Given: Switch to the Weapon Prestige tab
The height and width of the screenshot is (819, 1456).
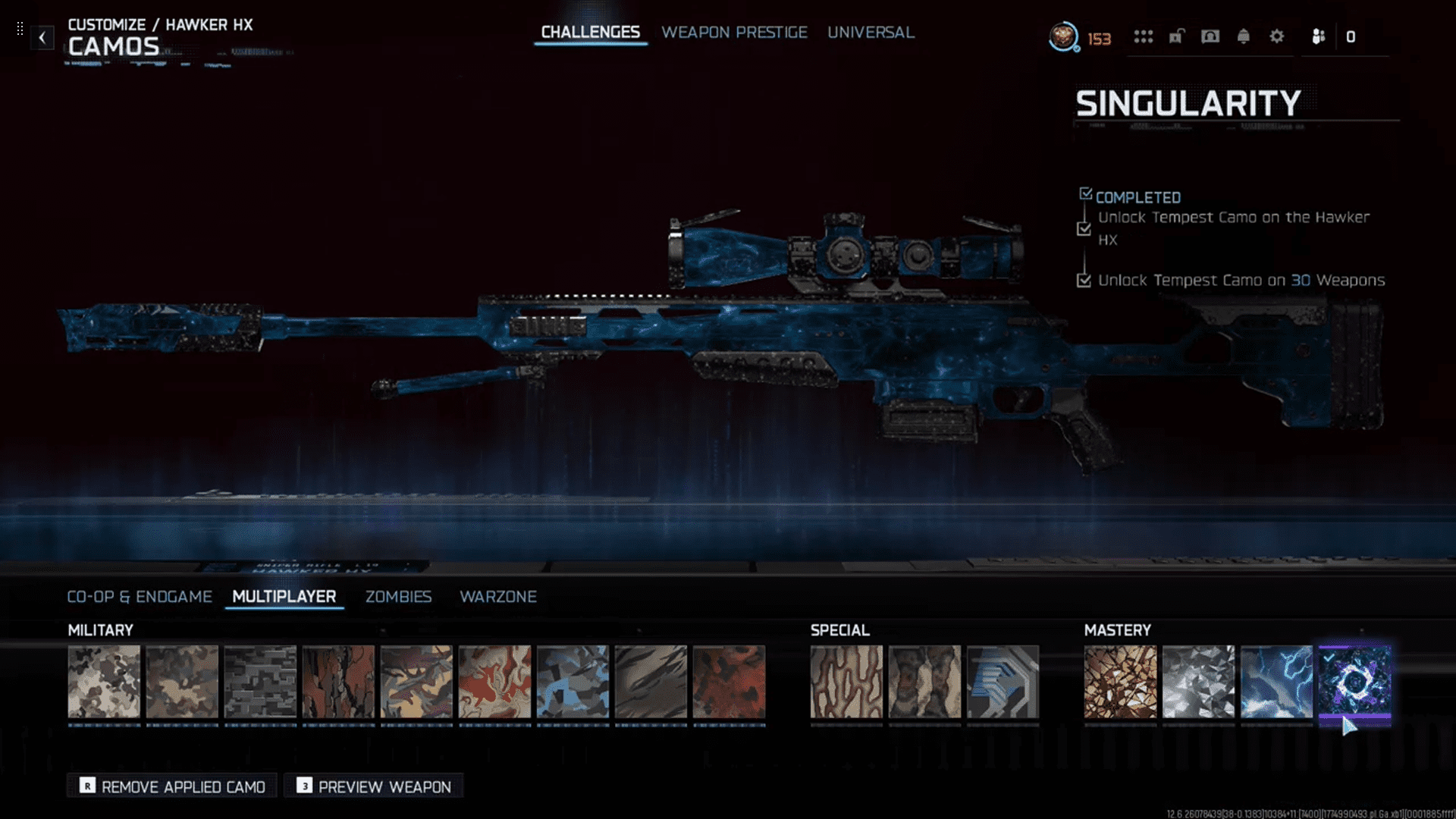Looking at the screenshot, I should pyautogui.click(x=734, y=33).
